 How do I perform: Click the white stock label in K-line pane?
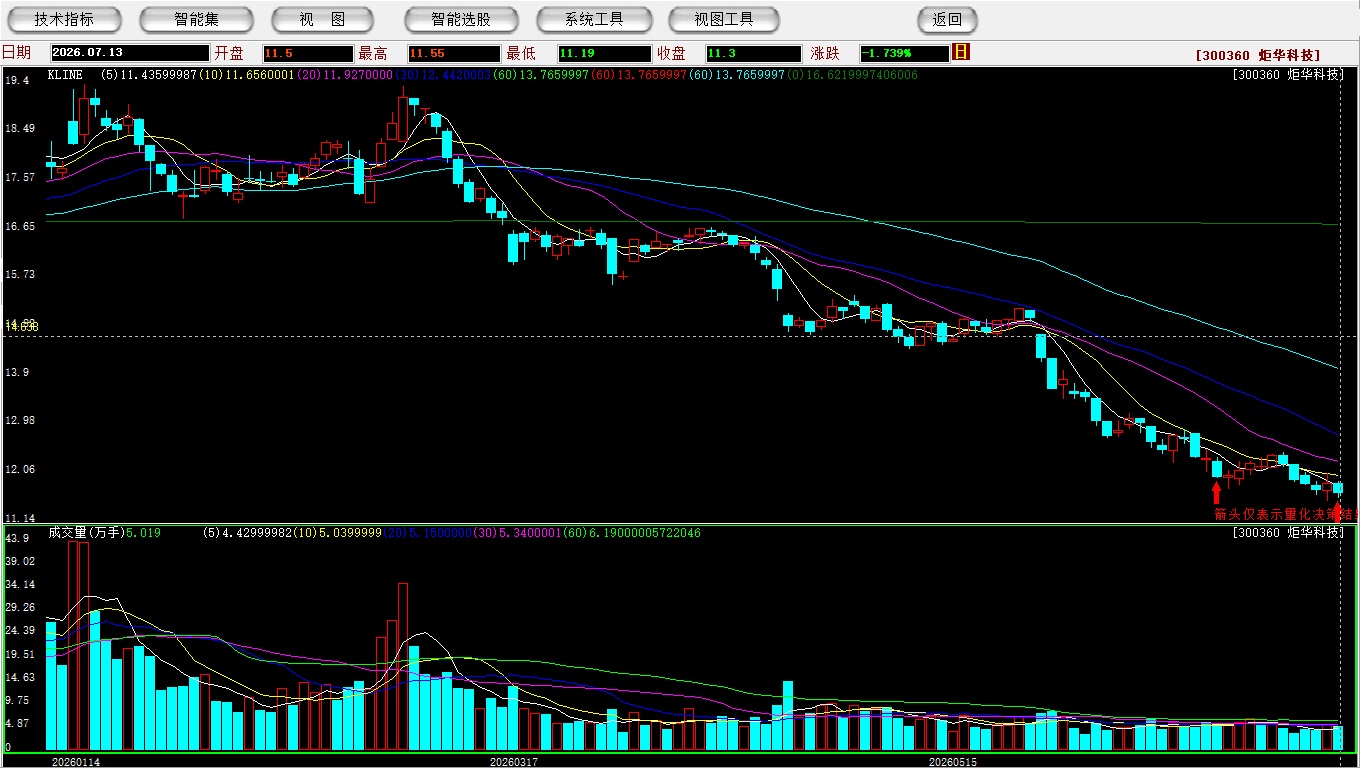[1288, 74]
